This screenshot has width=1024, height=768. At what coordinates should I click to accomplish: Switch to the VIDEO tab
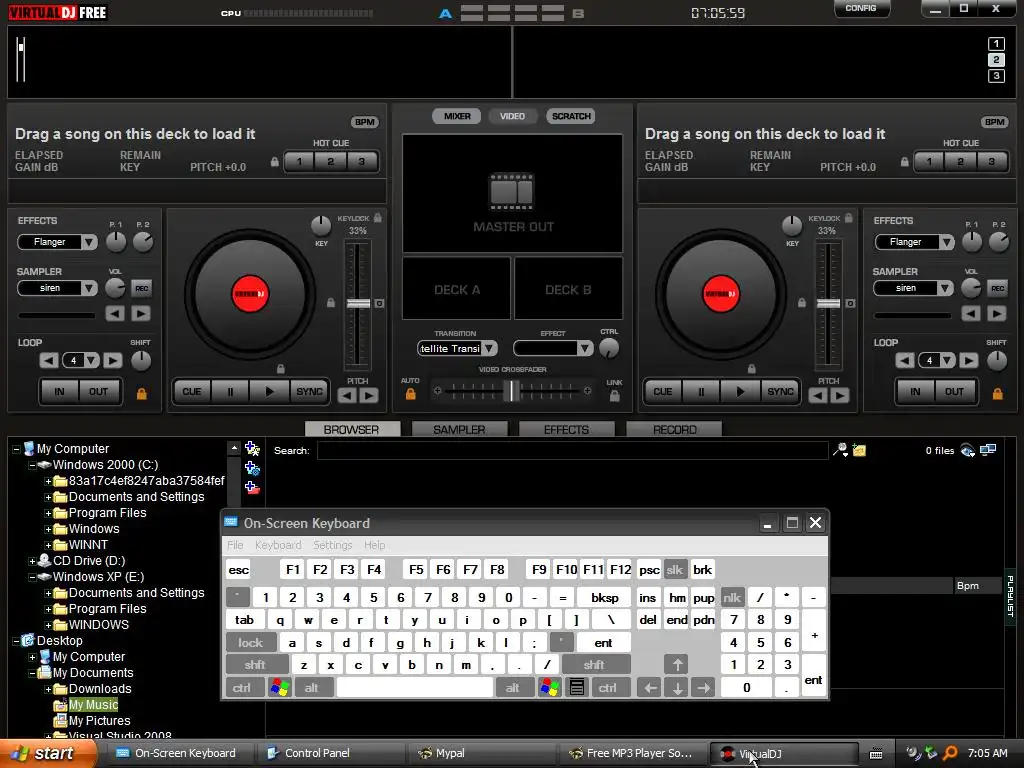[x=512, y=116]
